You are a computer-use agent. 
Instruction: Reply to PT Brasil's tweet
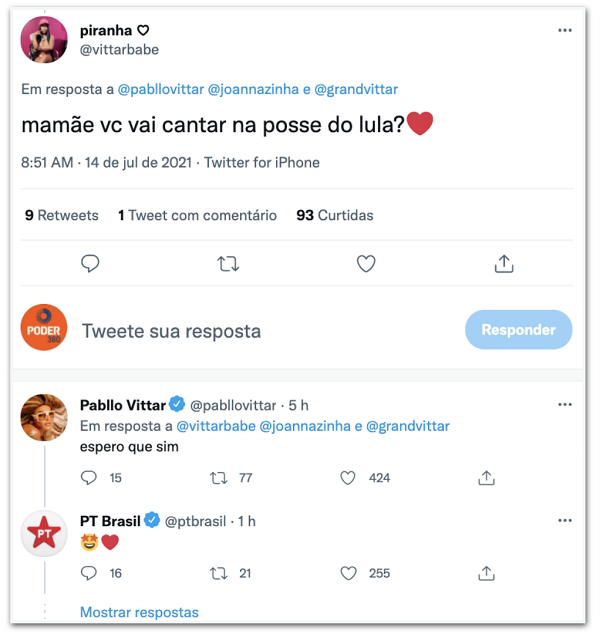click(x=89, y=573)
